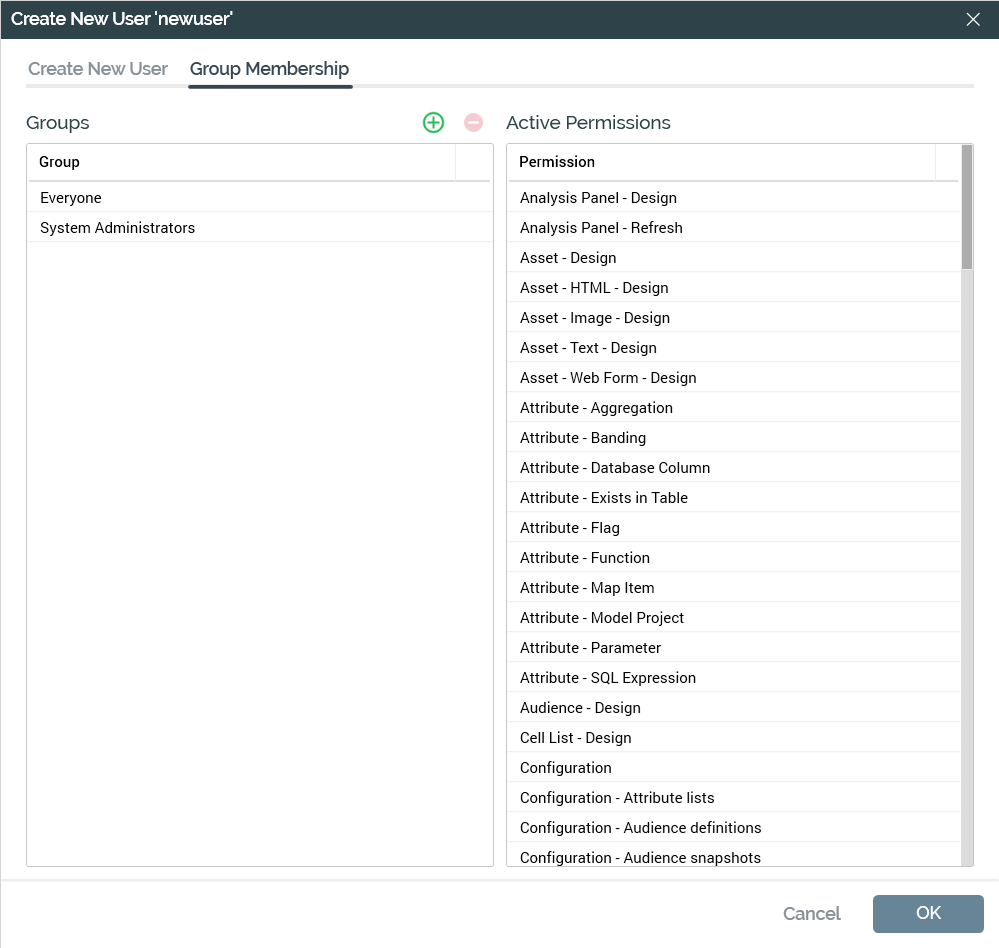999x948 pixels.
Task: Click the red remove group icon
Action: click(x=474, y=122)
